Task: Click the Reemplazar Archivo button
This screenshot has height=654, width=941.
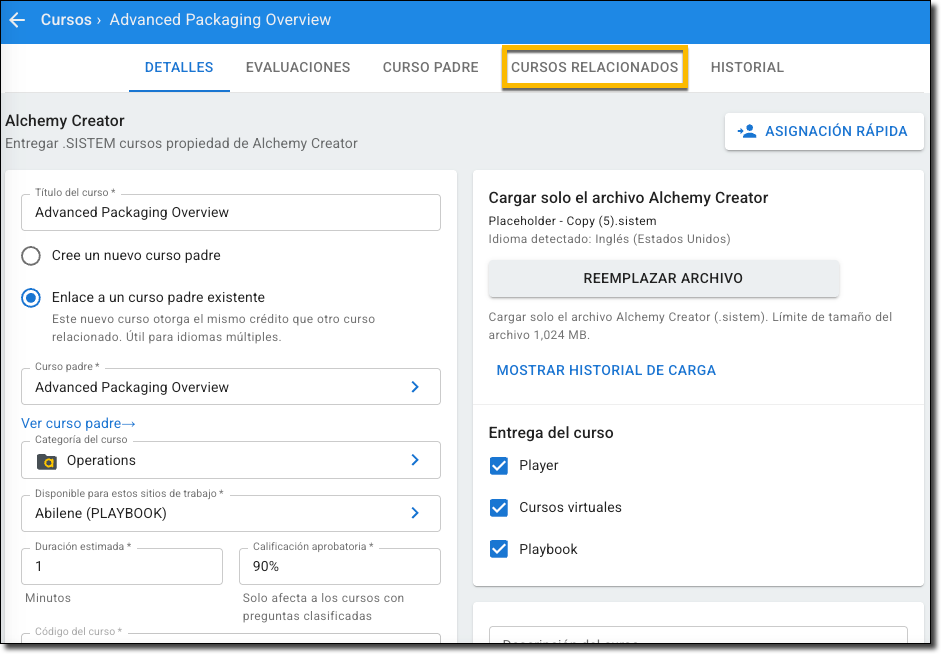Action: (x=663, y=278)
